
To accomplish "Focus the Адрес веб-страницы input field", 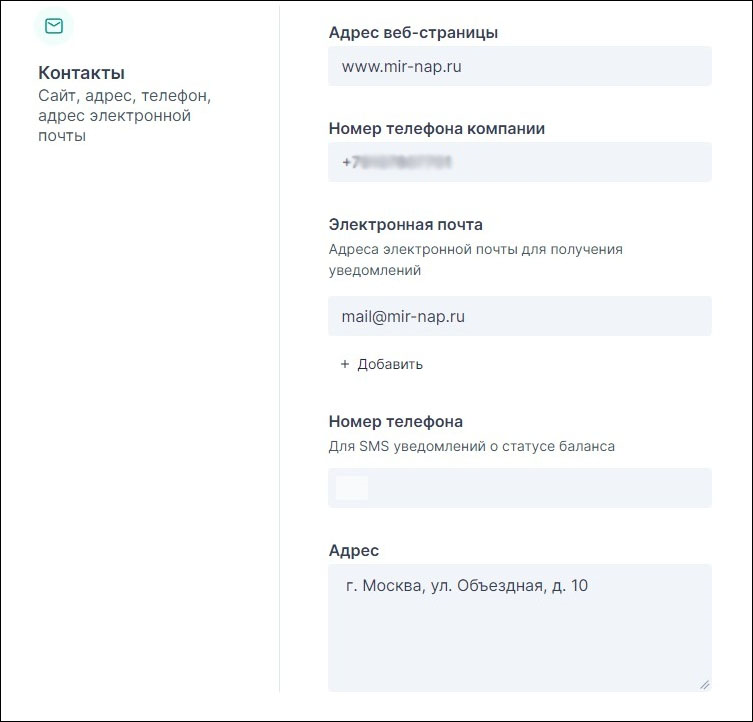I will click(519, 67).
